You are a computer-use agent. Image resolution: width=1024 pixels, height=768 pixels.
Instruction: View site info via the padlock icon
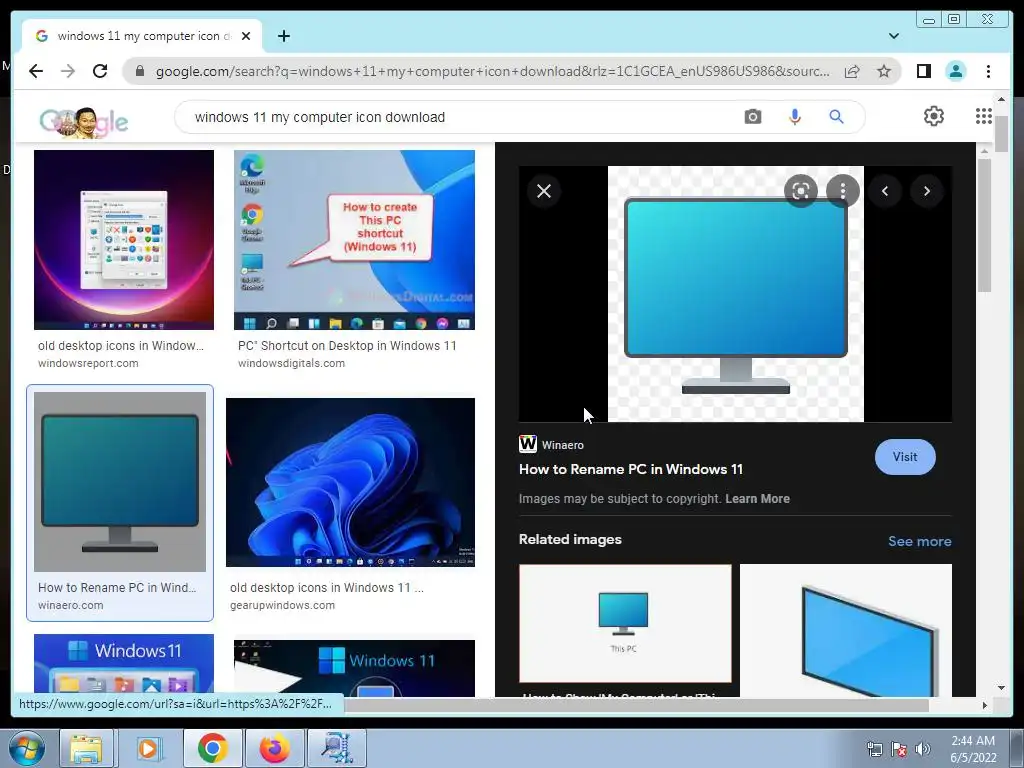139,71
